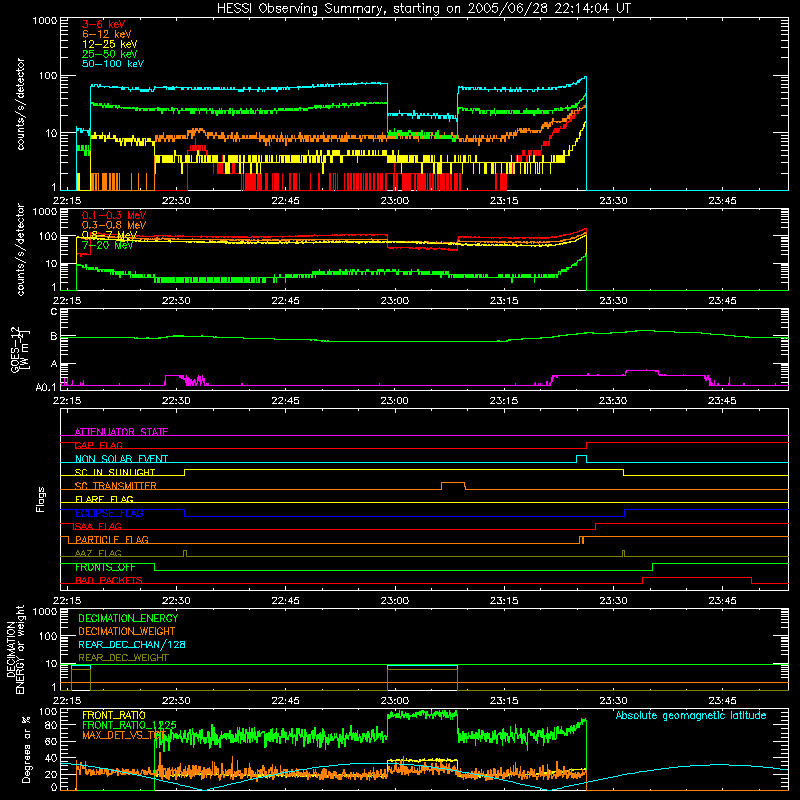Click the FLARE_FLAG label
The width and height of the screenshot is (800, 800).
point(104,499)
